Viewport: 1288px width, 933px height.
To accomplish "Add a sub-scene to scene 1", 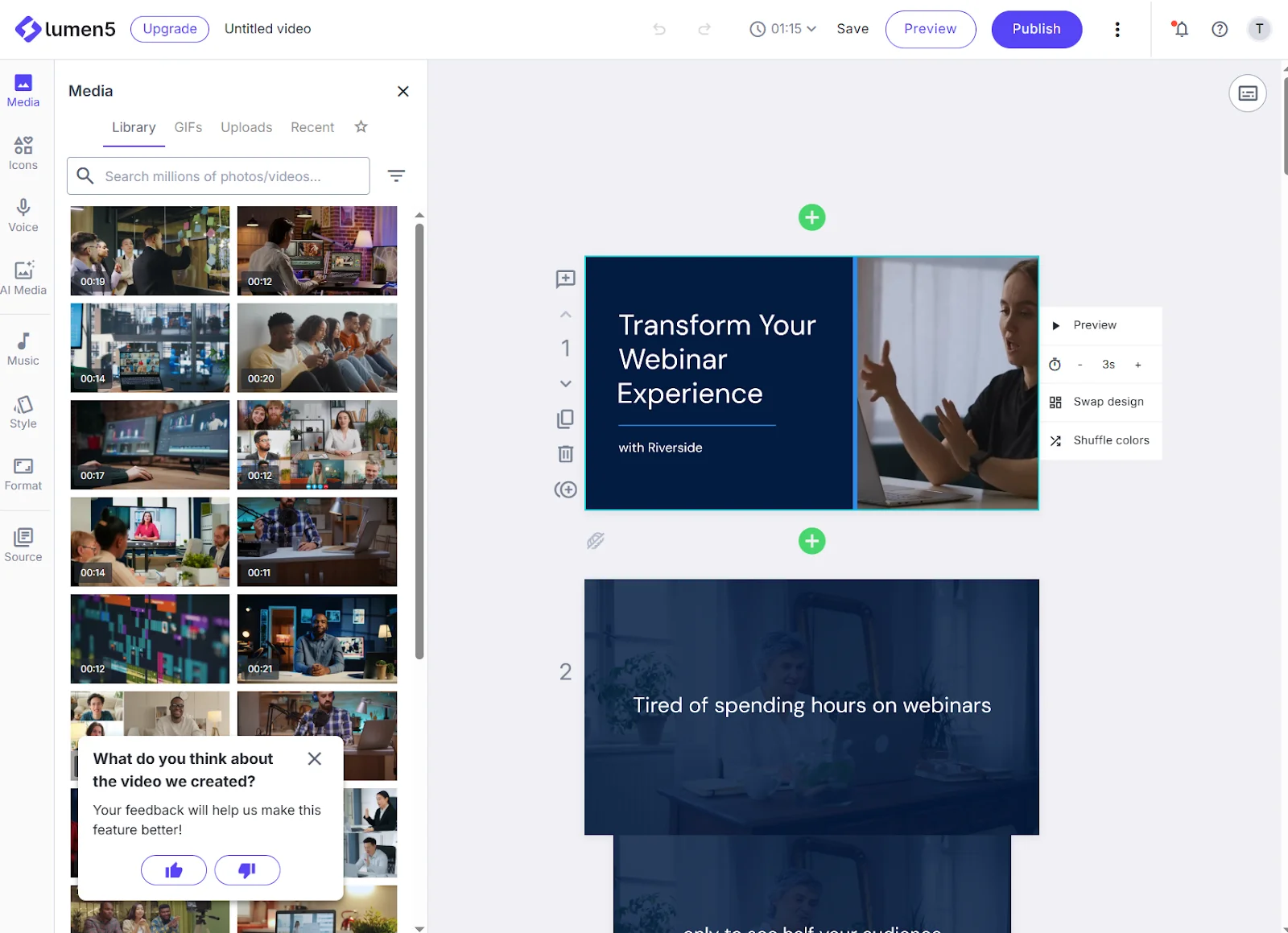I will (566, 489).
